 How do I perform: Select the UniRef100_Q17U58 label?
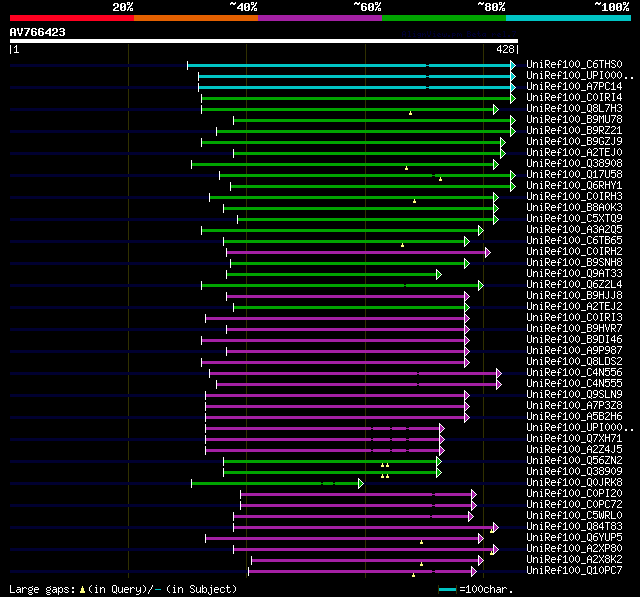(574, 175)
